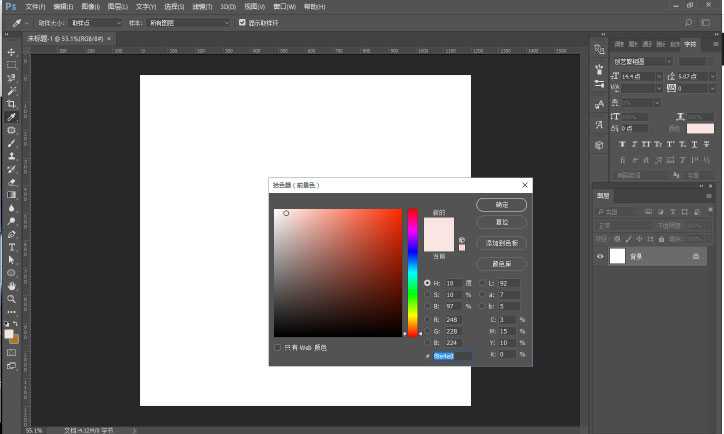The image size is (724, 434).
Task: Open the 样本 dropdown in options bar
Action: tap(188, 22)
